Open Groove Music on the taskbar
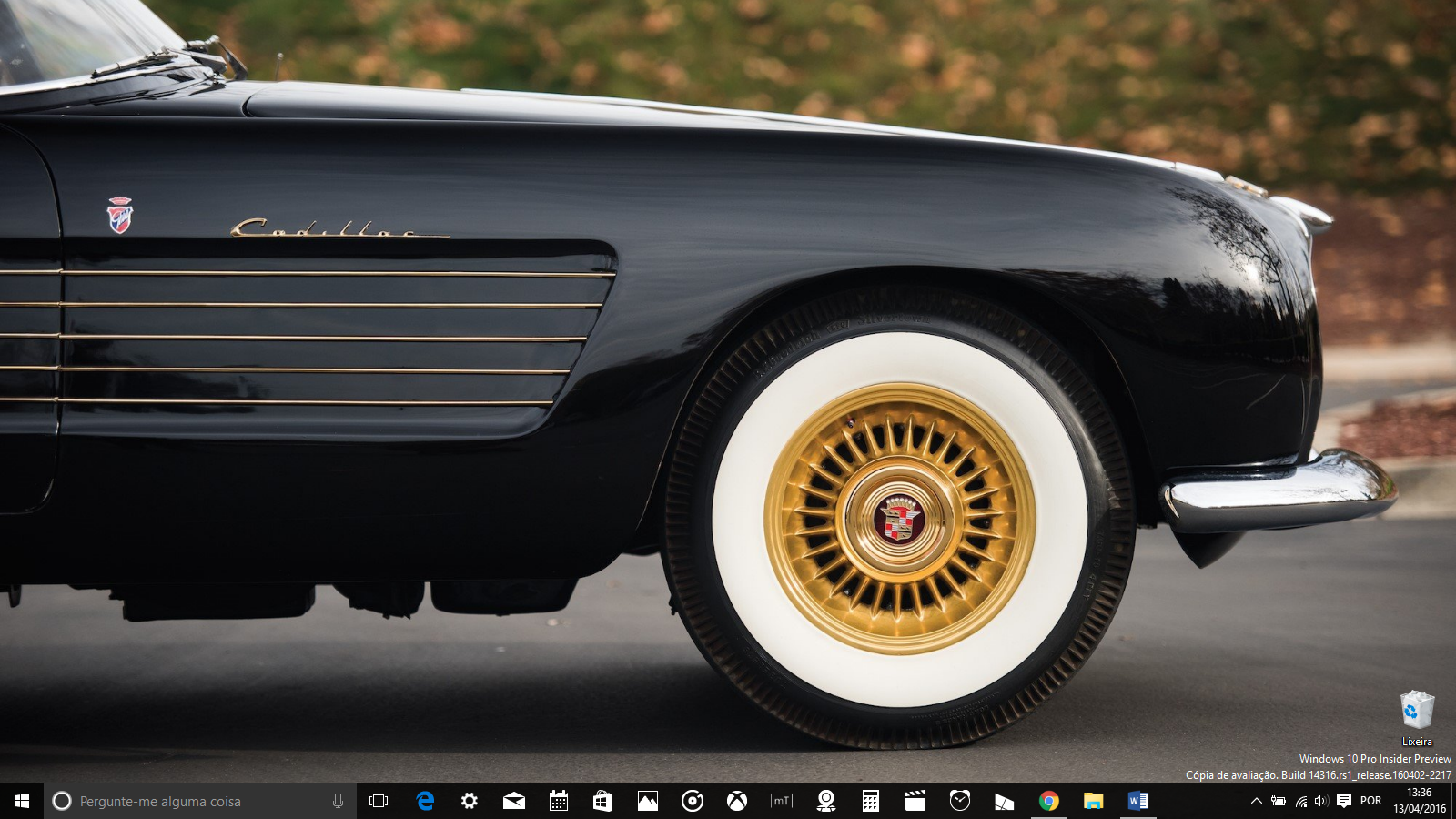This screenshot has width=1456, height=819. point(692,801)
